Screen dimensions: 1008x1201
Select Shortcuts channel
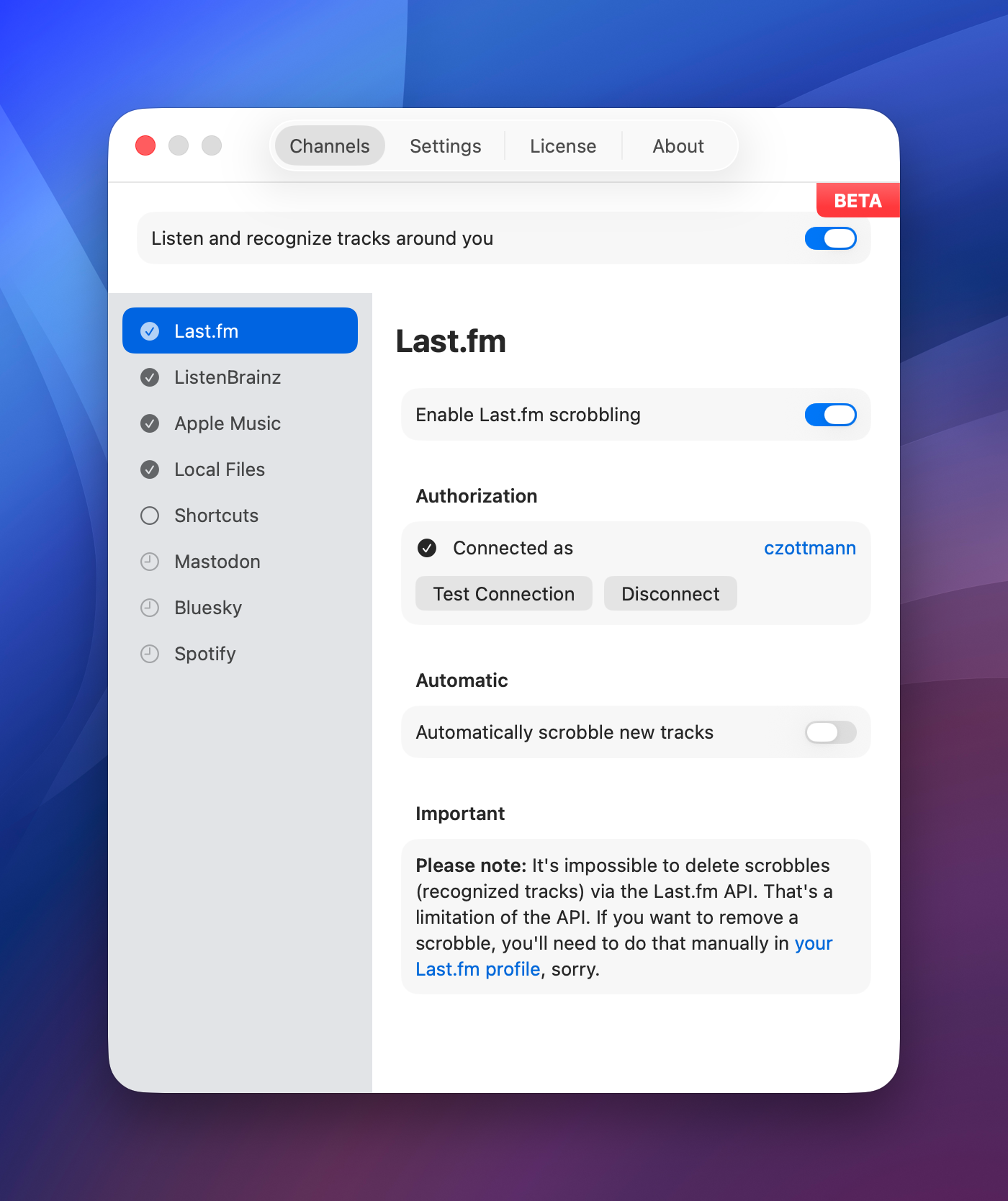(240, 516)
